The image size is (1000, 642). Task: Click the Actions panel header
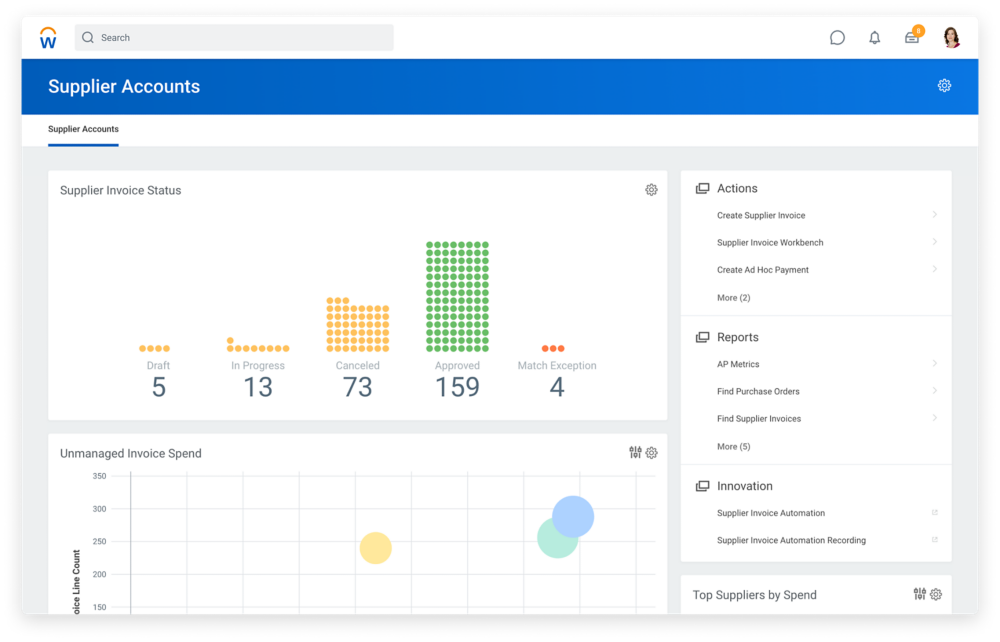[737, 188]
